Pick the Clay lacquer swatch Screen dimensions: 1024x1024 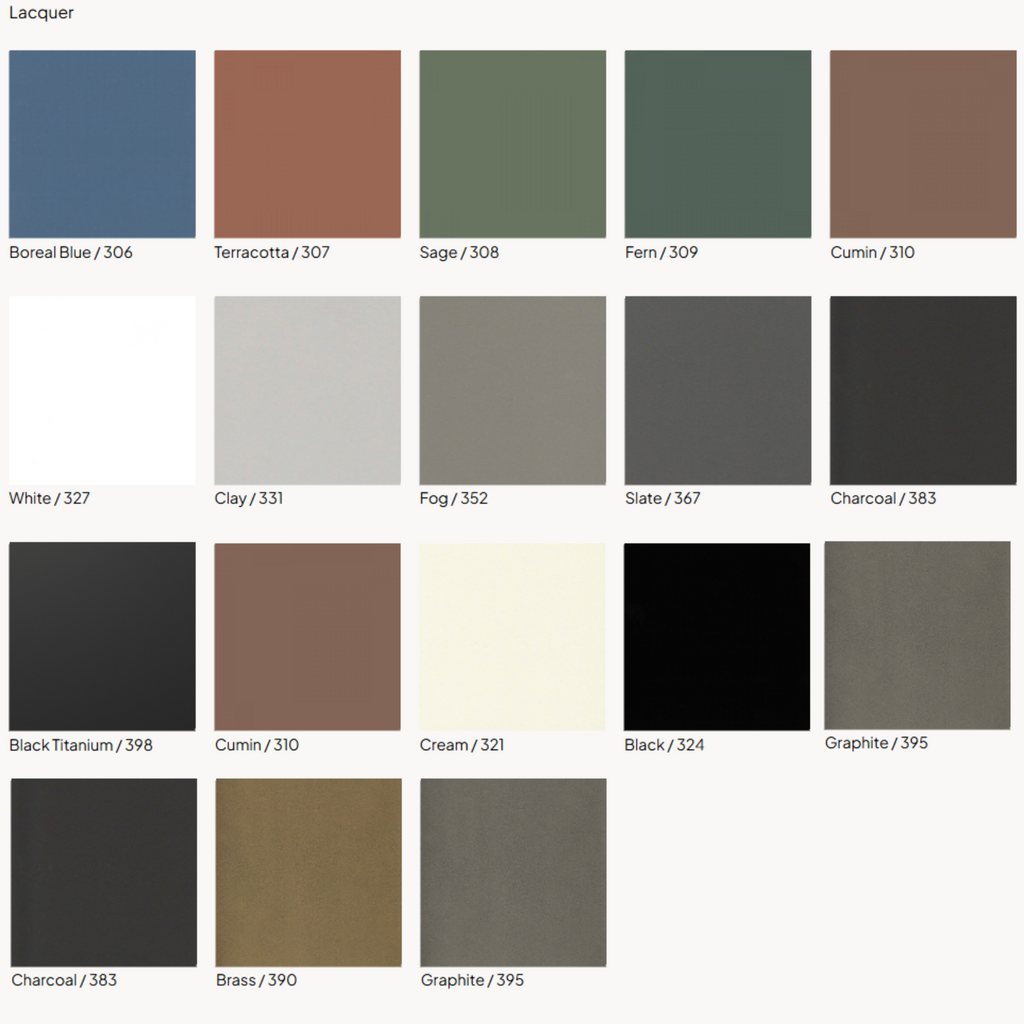pyautogui.click(x=307, y=390)
